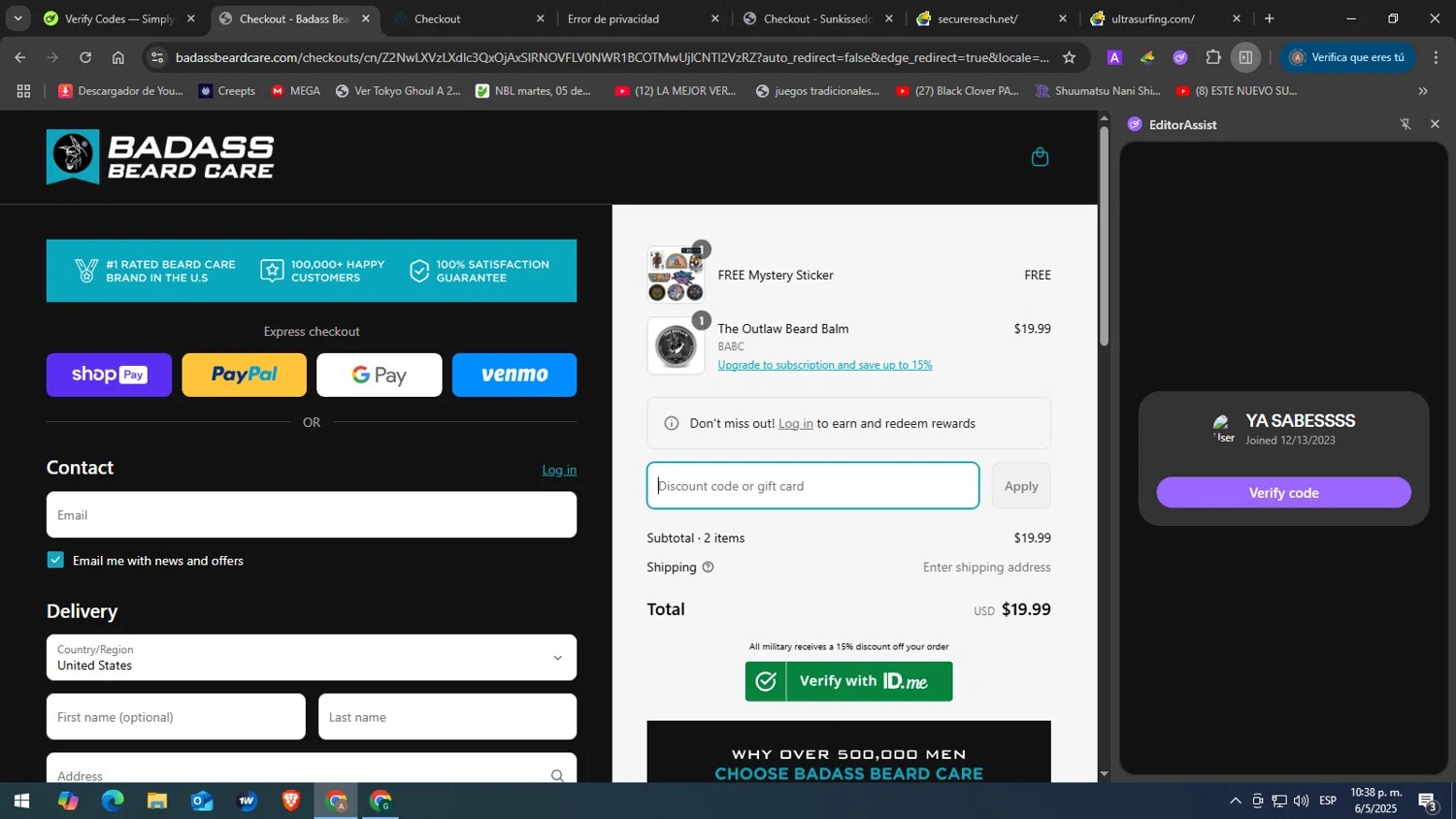Focus the Discount code or gift card field
This screenshot has width=1456, height=819.
click(812, 486)
